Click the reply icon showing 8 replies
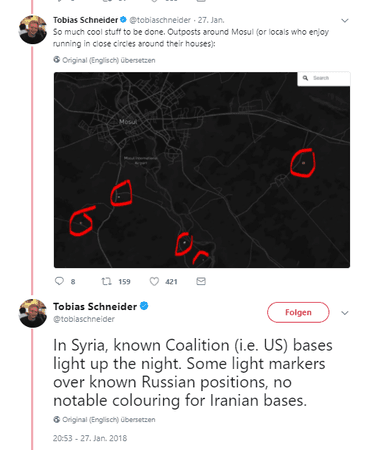This screenshot has height=450, width=367. pos(59,281)
